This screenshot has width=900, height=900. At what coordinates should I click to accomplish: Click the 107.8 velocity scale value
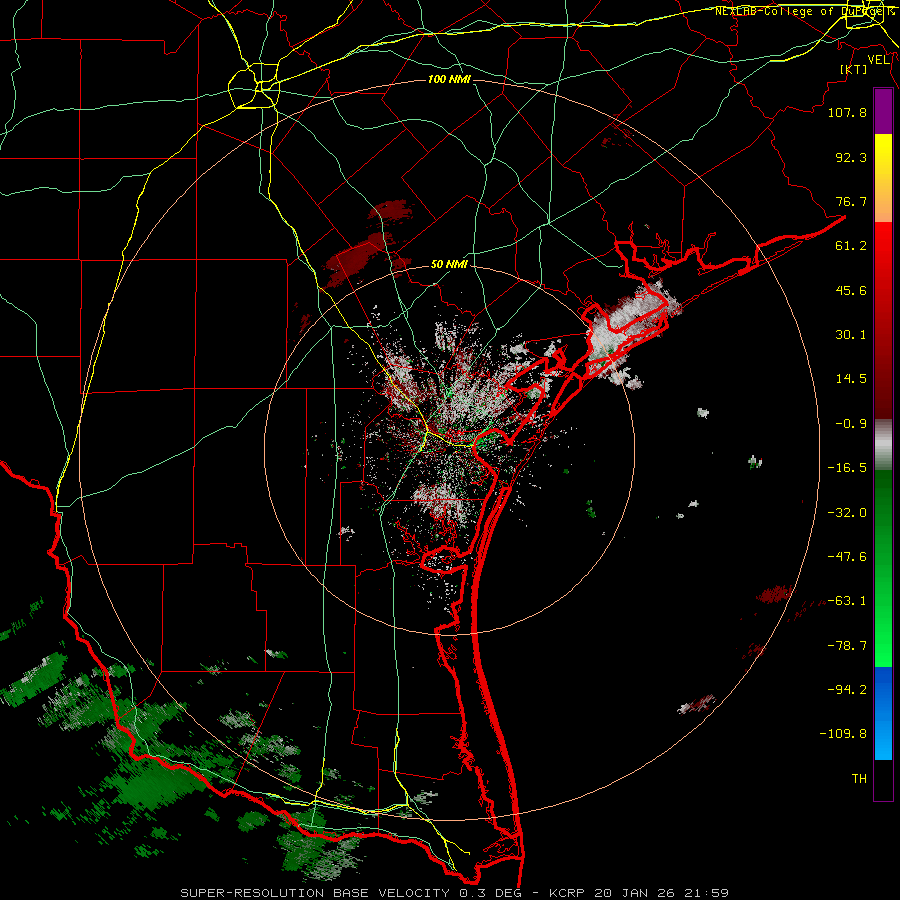tap(847, 112)
